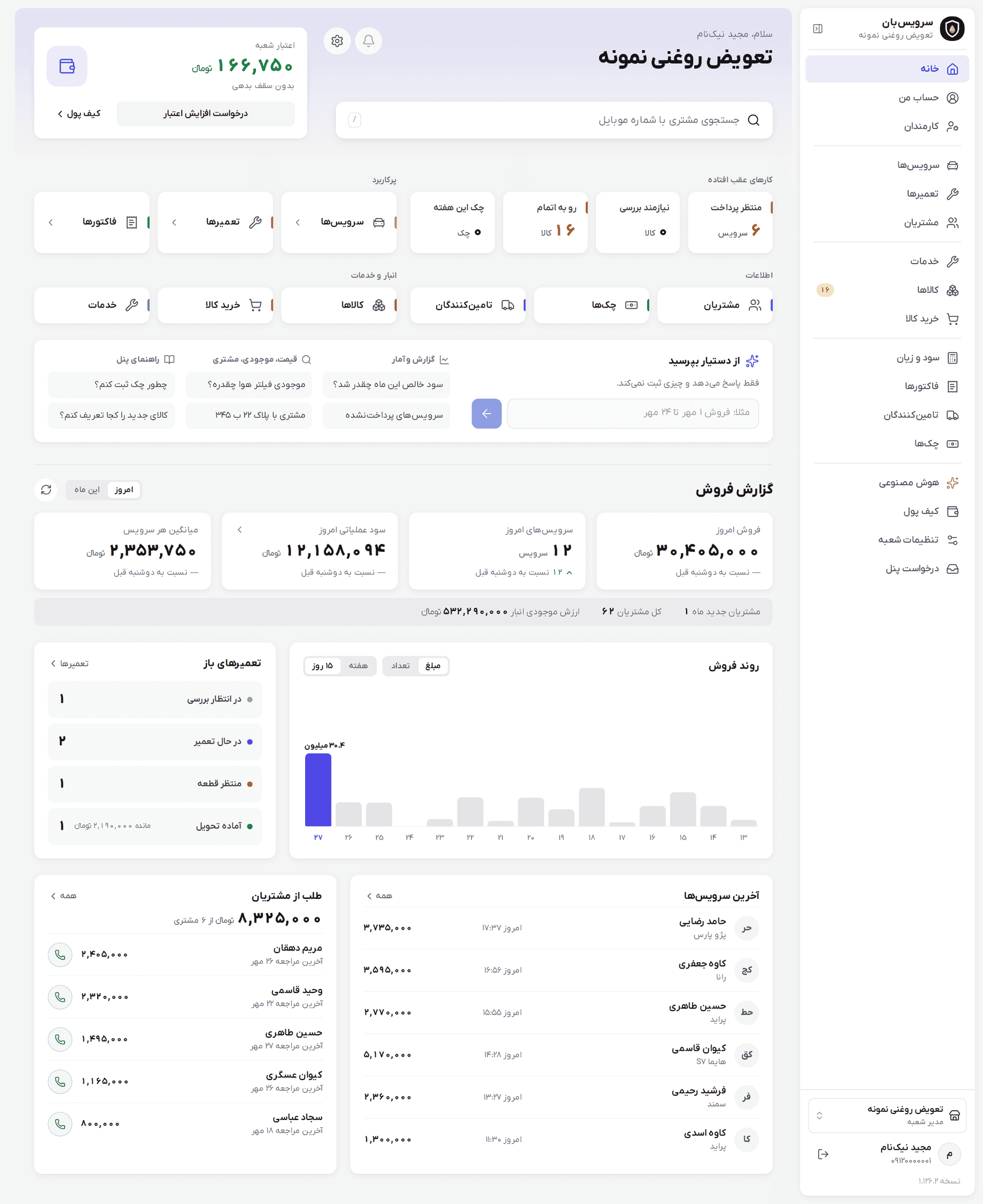Show sales trend by مبلغ
Image resolution: width=983 pixels, height=1204 pixels.
click(433, 665)
